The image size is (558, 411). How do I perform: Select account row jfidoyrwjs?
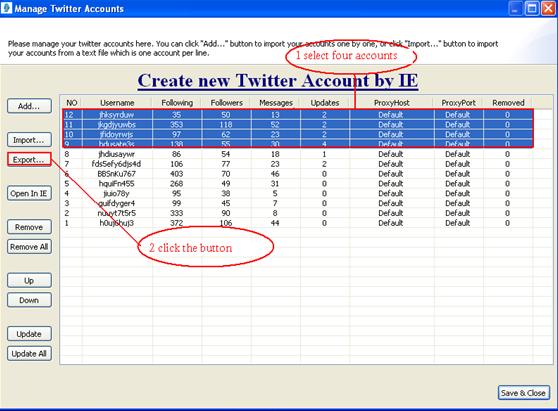(298, 135)
